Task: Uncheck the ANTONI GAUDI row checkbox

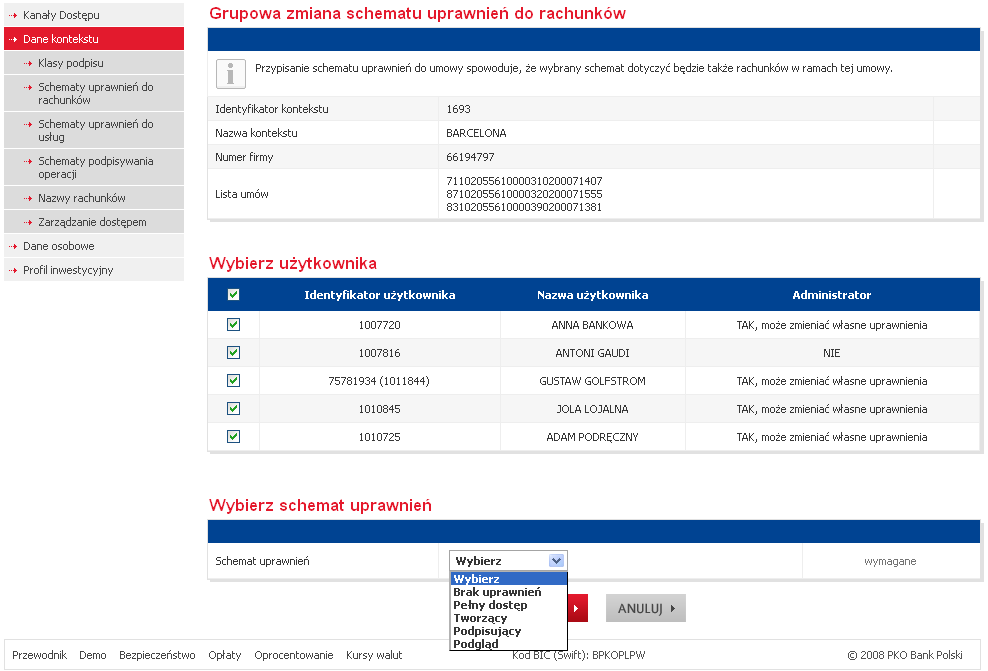Action: coord(234,352)
